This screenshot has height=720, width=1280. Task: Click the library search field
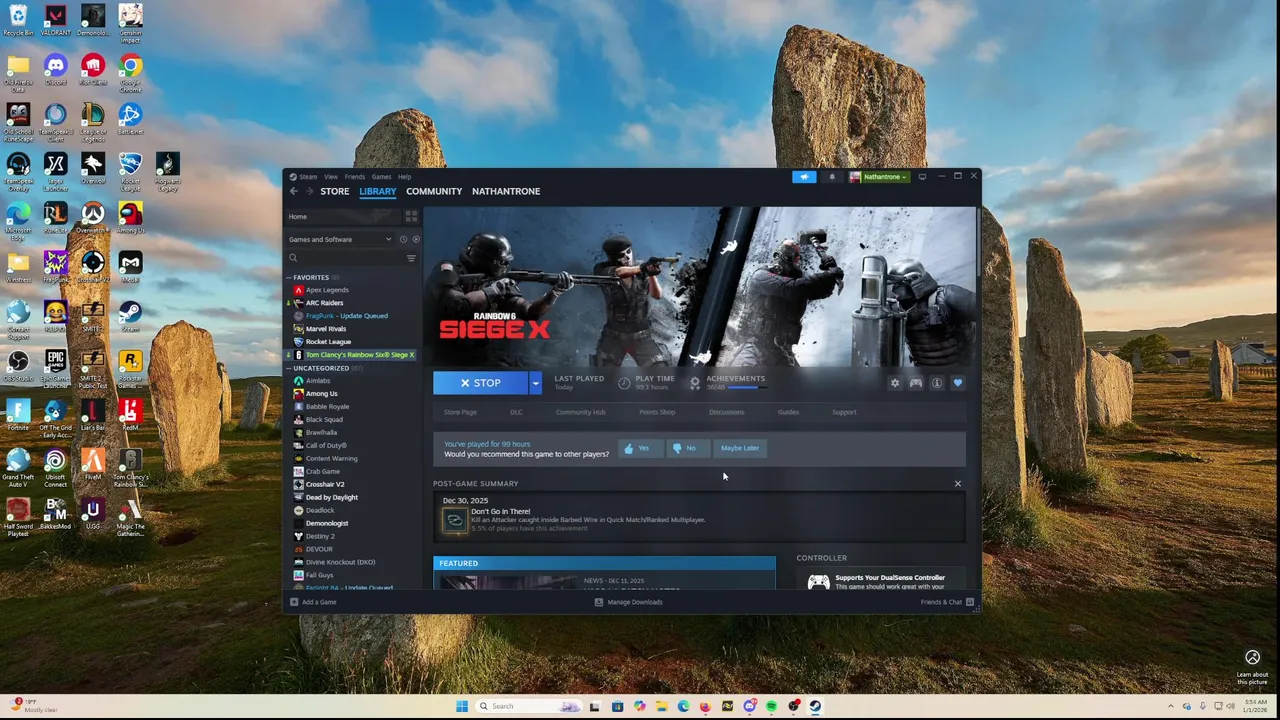[x=350, y=258]
